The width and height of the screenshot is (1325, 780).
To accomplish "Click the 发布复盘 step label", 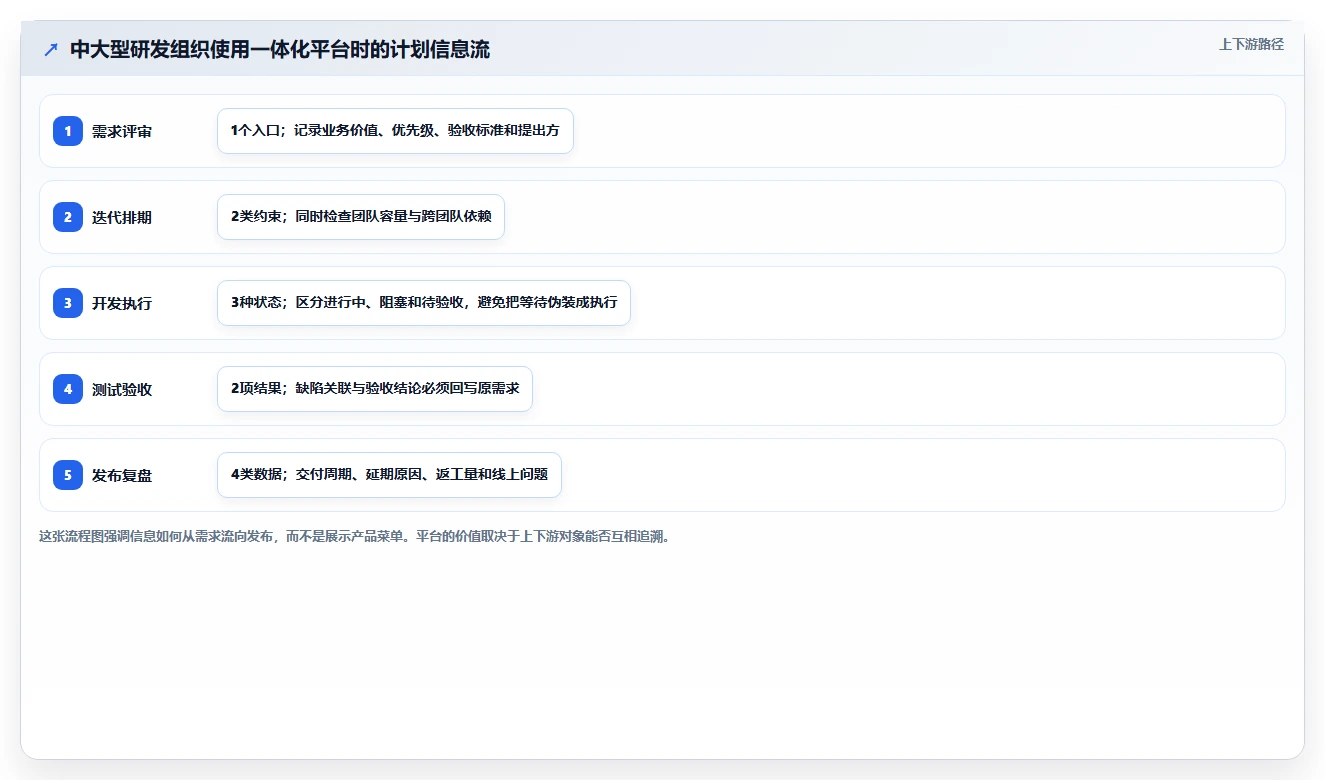I will click(122, 476).
